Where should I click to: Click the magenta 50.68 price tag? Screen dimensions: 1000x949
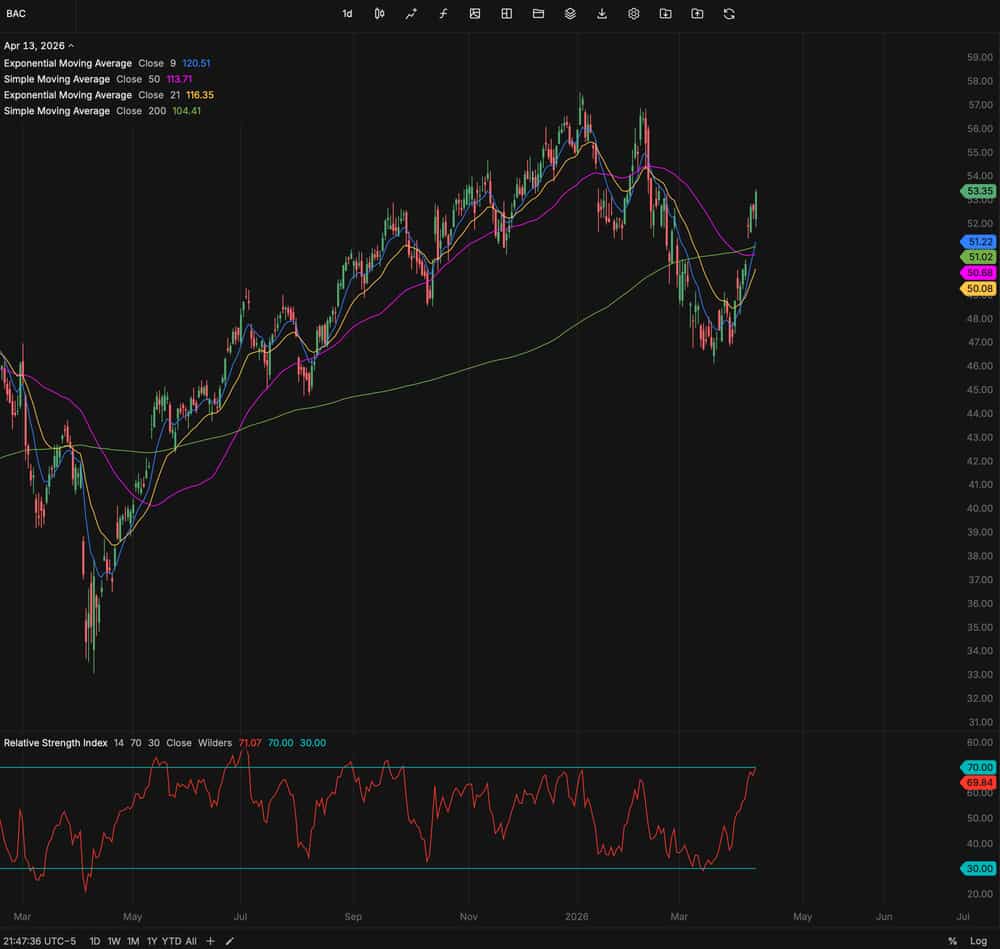[x=978, y=273]
